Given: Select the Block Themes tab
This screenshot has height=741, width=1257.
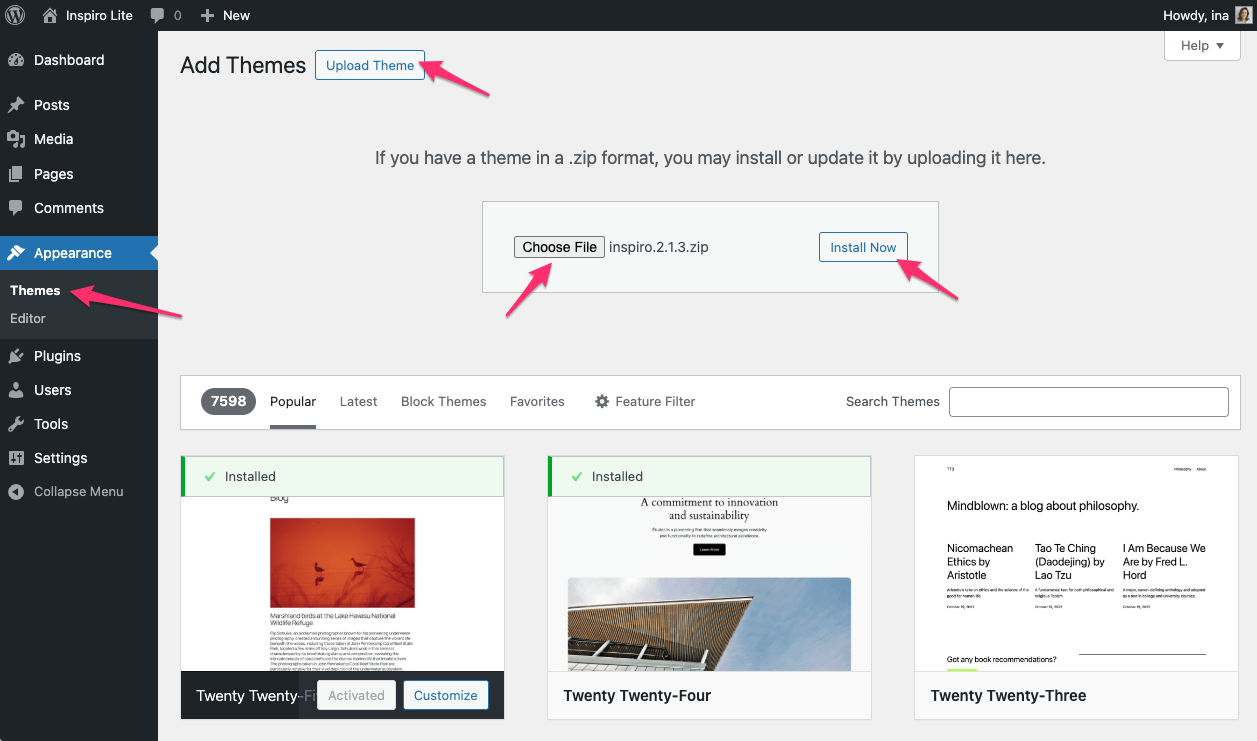Looking at the screenshot, I should pyautogui.click(x=443, y=401).
